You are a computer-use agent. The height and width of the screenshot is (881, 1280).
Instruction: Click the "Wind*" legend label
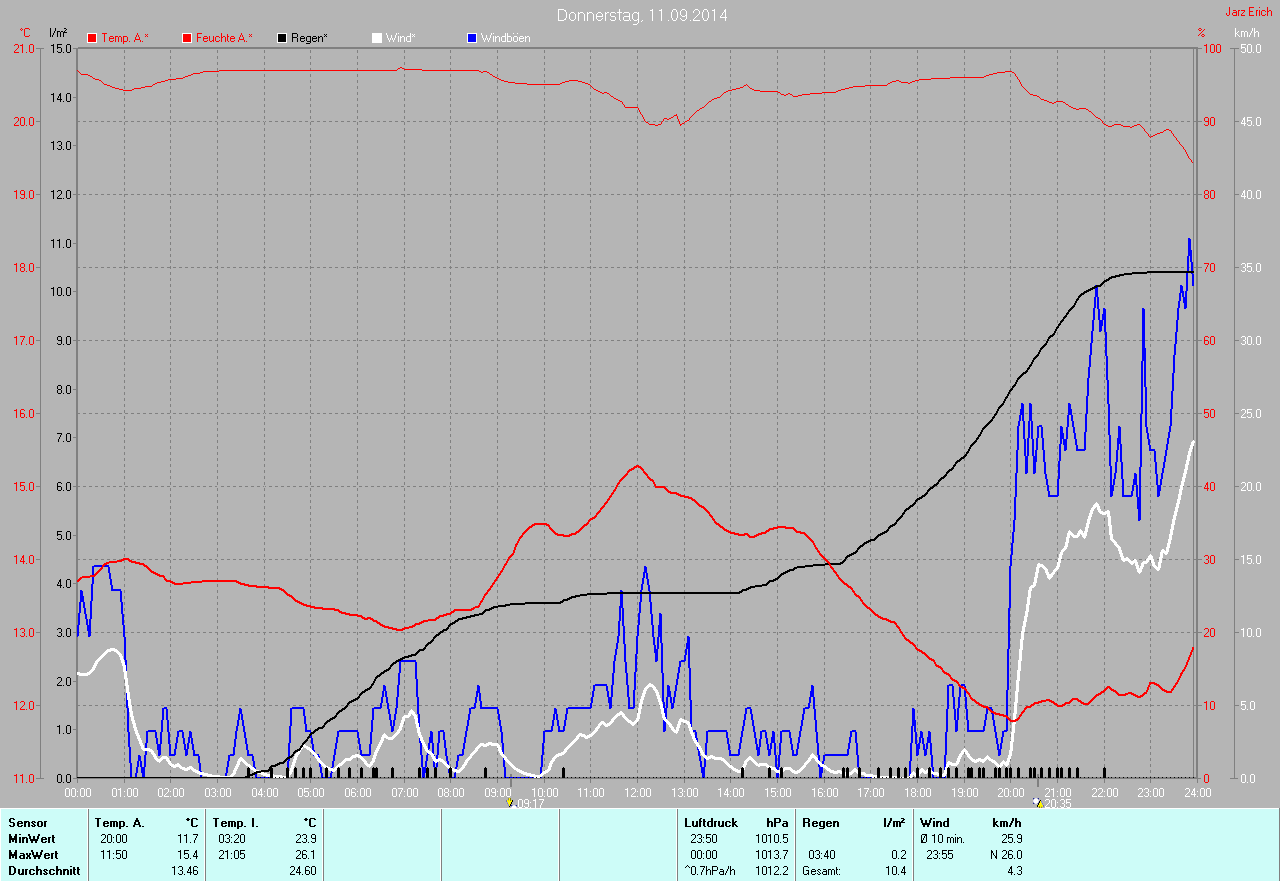click(x=401, y=38)
